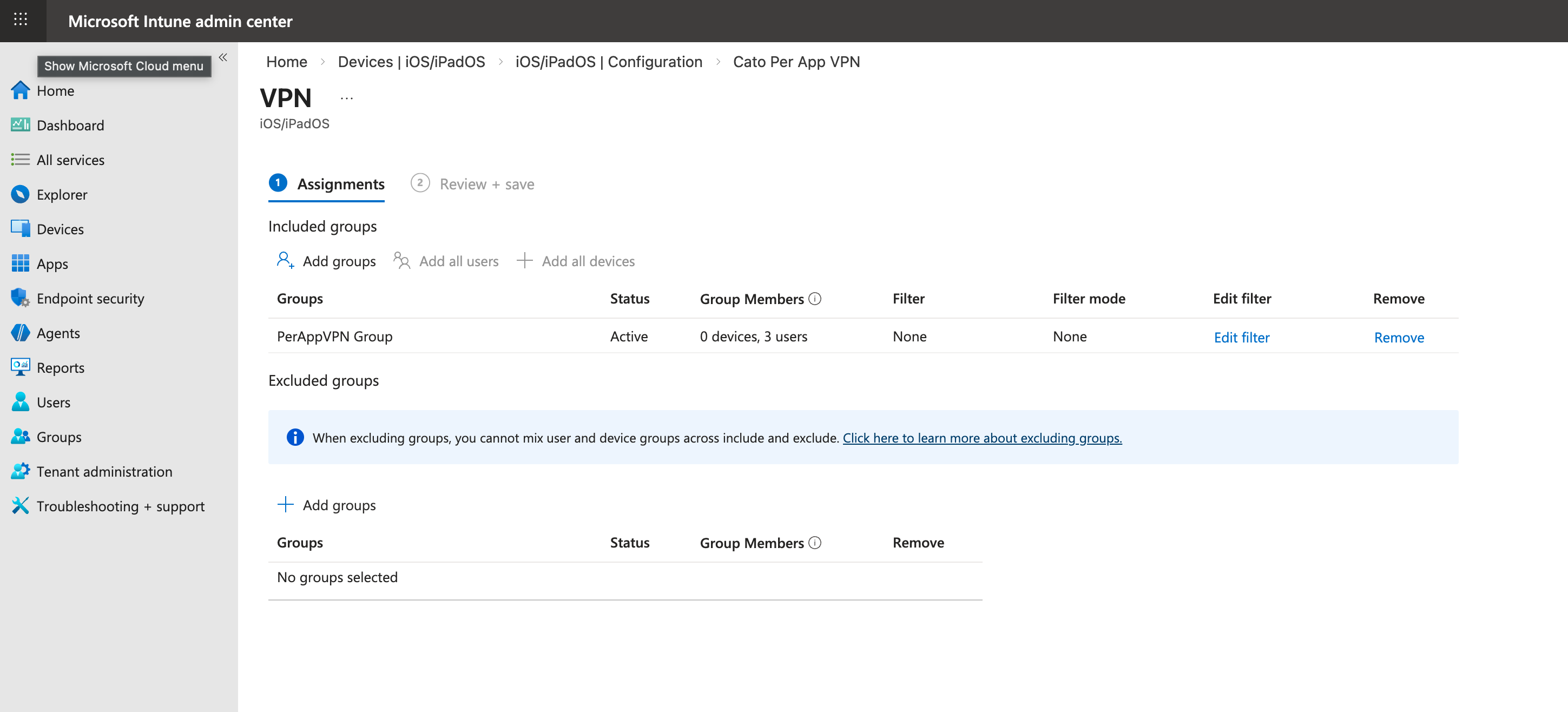Click the Cato Per App VPN breadcrumb
1568x712 pixels.
coord(796,62)
